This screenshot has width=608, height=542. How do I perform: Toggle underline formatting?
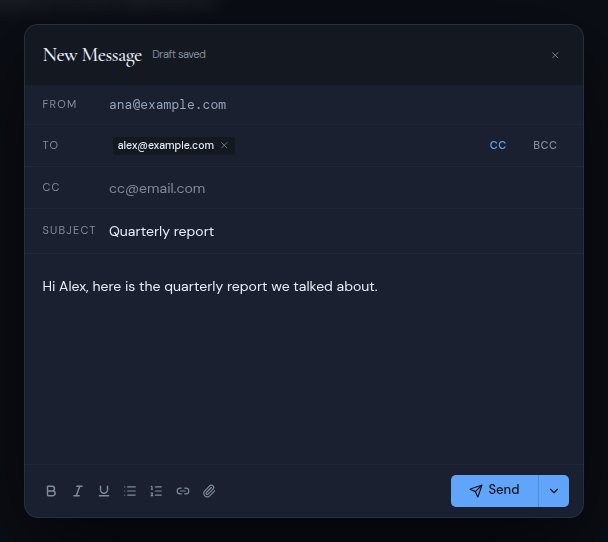tap(104, 491)
